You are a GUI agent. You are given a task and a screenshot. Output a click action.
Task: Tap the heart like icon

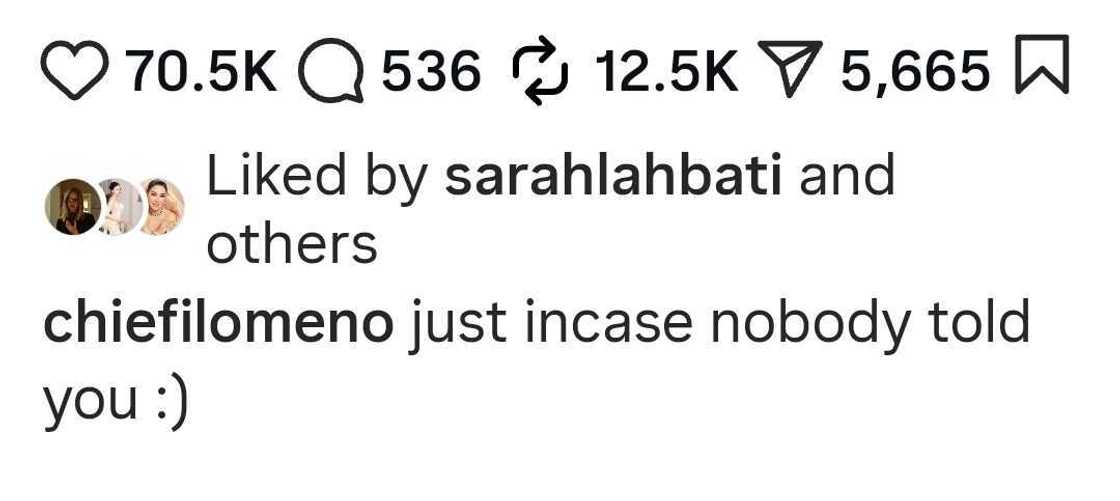pos(74,70)
